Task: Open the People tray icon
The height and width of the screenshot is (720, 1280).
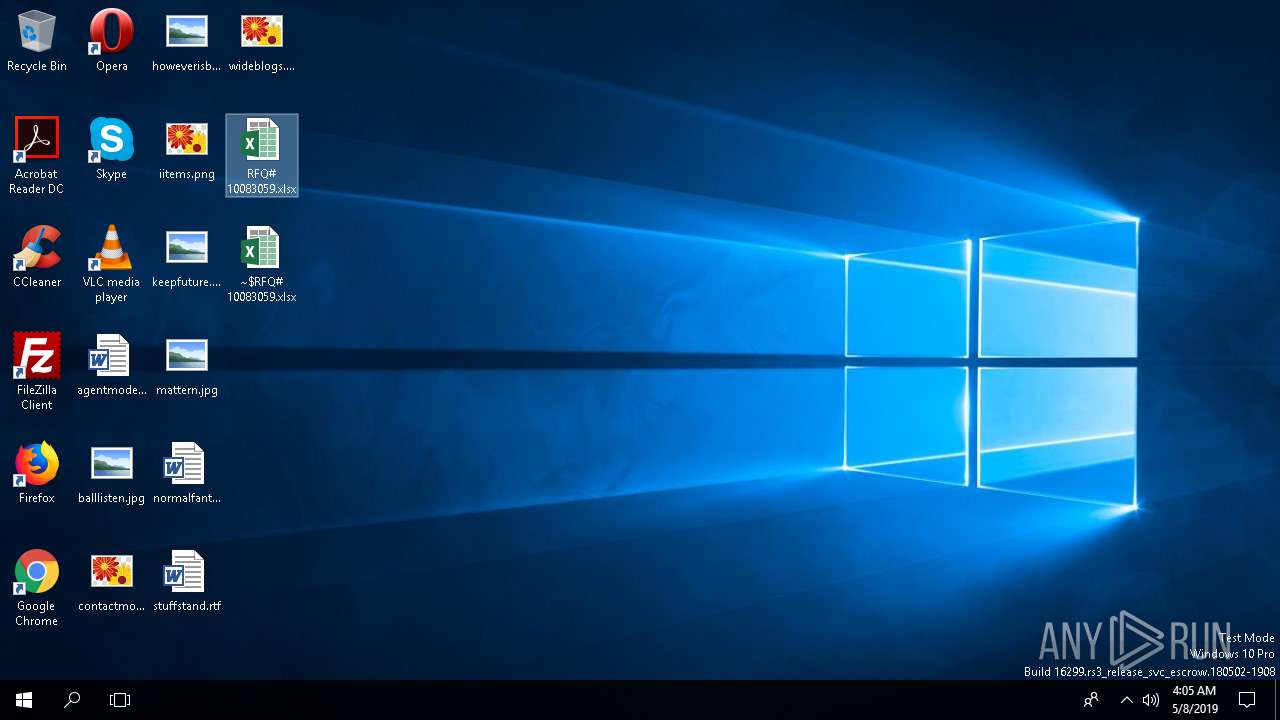Action: point(1091,700)
